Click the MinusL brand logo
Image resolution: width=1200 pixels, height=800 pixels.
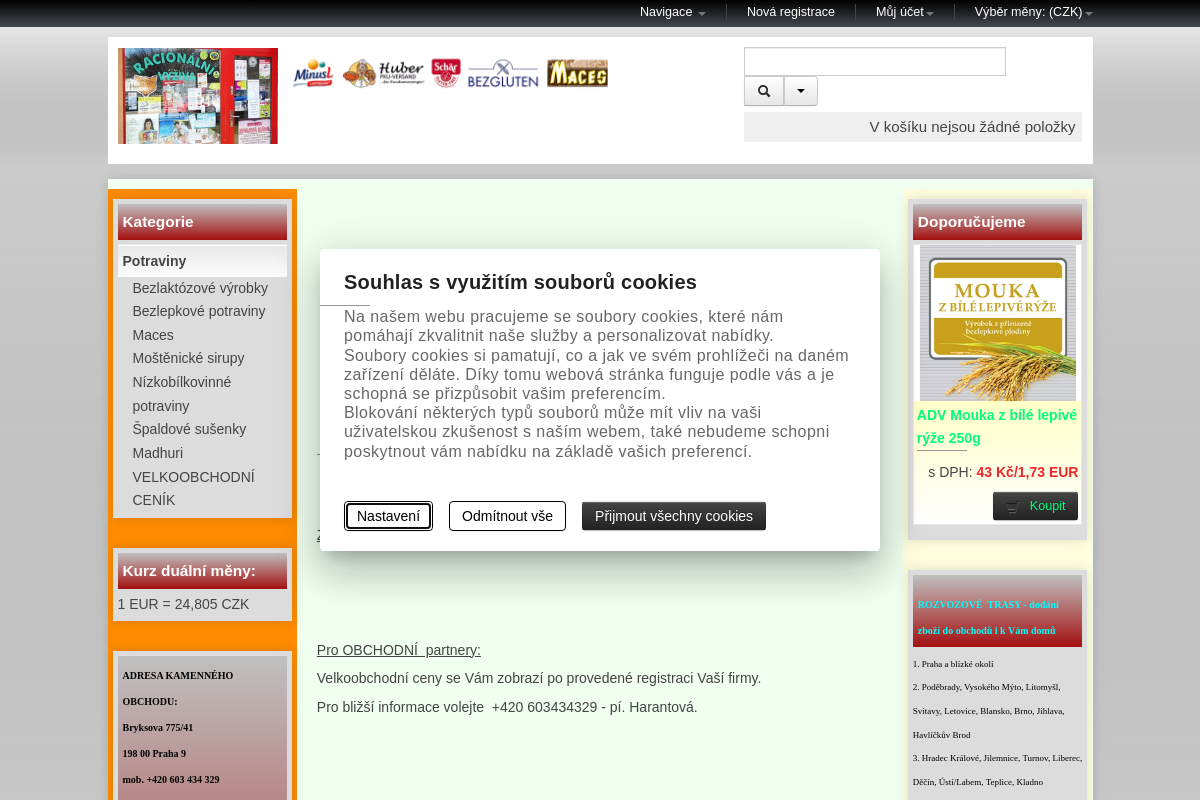click(312, 73)
